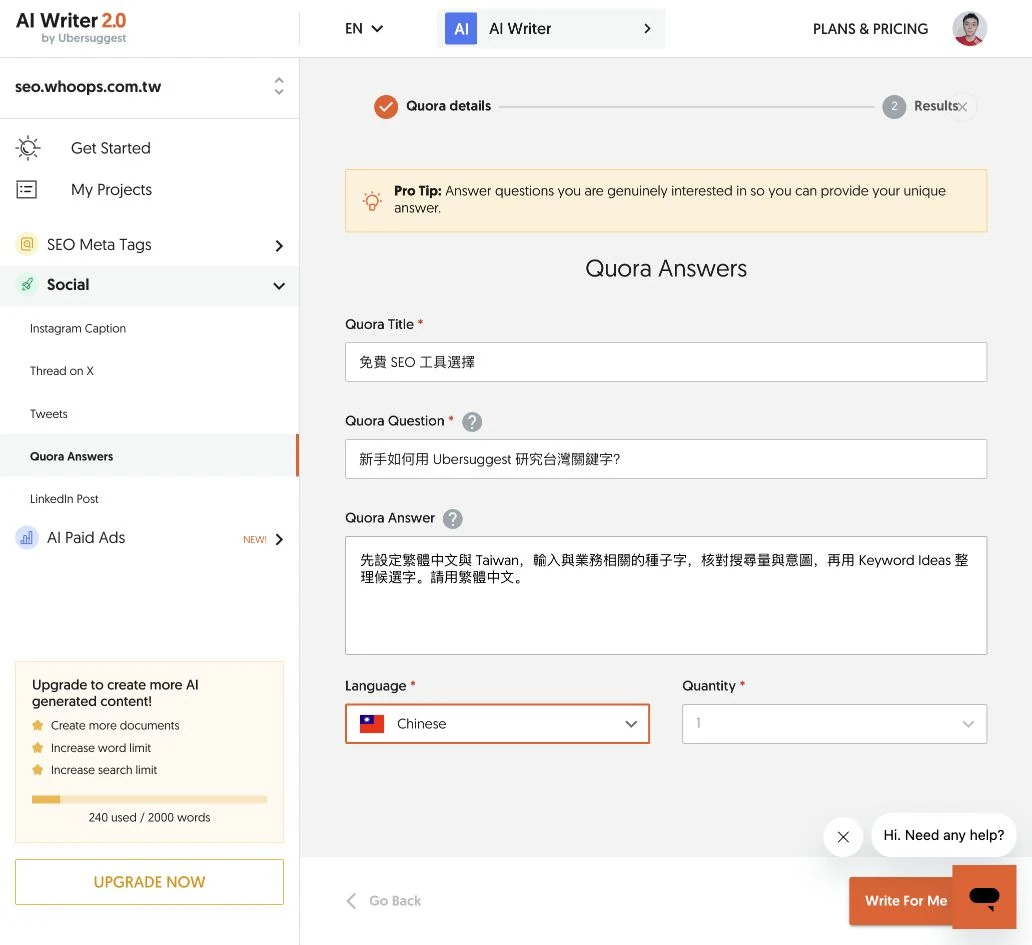Click the AI Writer 2.0 logo
Image resolution: width=1032 pixels, height=945 pixels.
tap(71, 28)
